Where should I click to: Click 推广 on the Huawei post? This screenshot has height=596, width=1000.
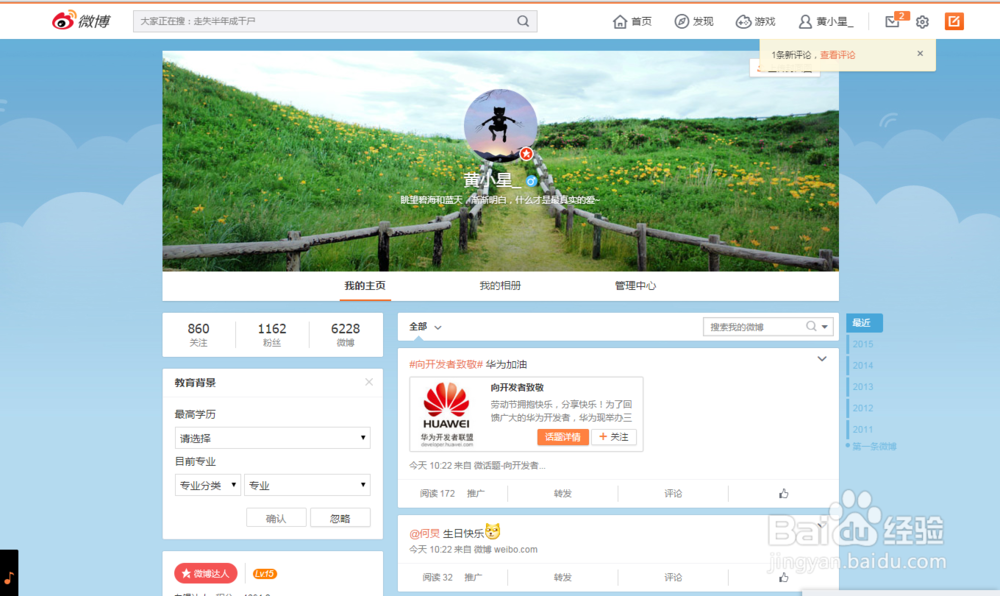tap(475, 493)
